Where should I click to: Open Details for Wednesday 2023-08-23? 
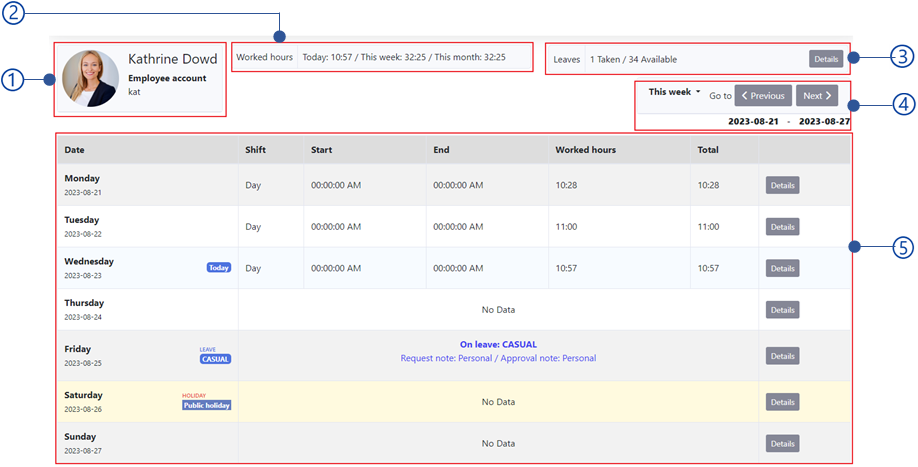(x=782, y=268)
